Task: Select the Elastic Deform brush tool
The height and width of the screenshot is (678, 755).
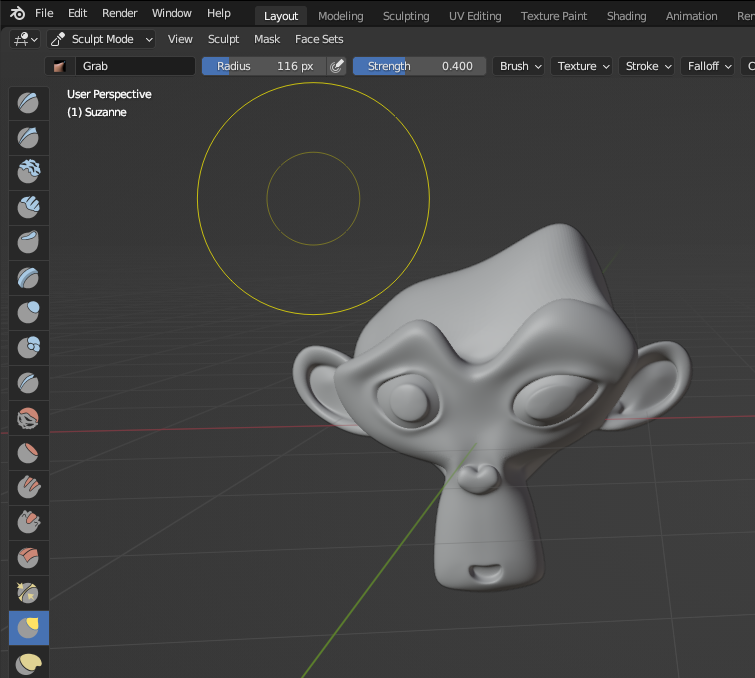Action: pyautogui.click(x=28, y=663)
